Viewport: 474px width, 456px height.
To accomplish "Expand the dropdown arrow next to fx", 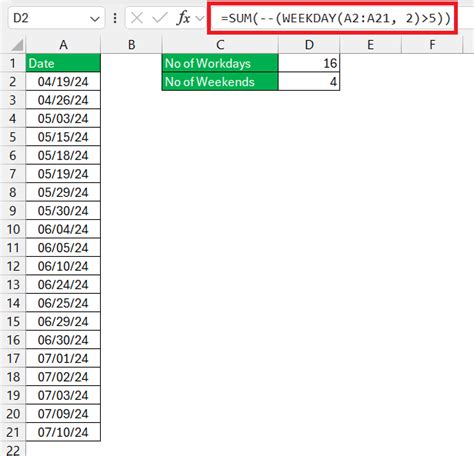I will [x=200, y=18].
